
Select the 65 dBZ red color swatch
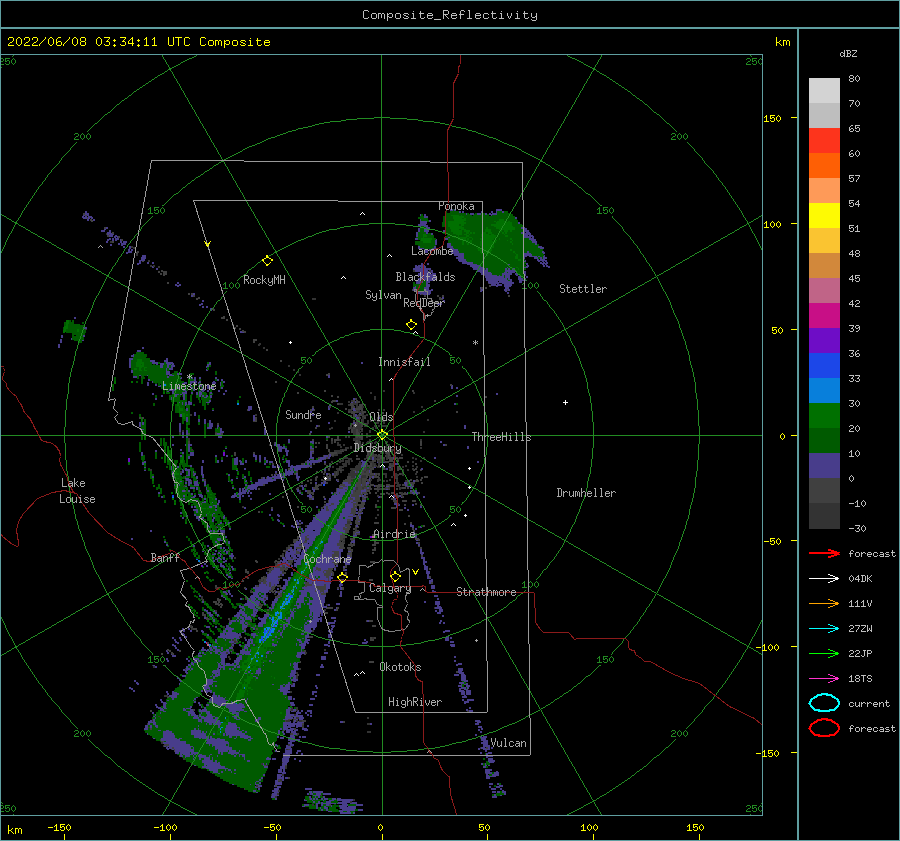[824, 141]
